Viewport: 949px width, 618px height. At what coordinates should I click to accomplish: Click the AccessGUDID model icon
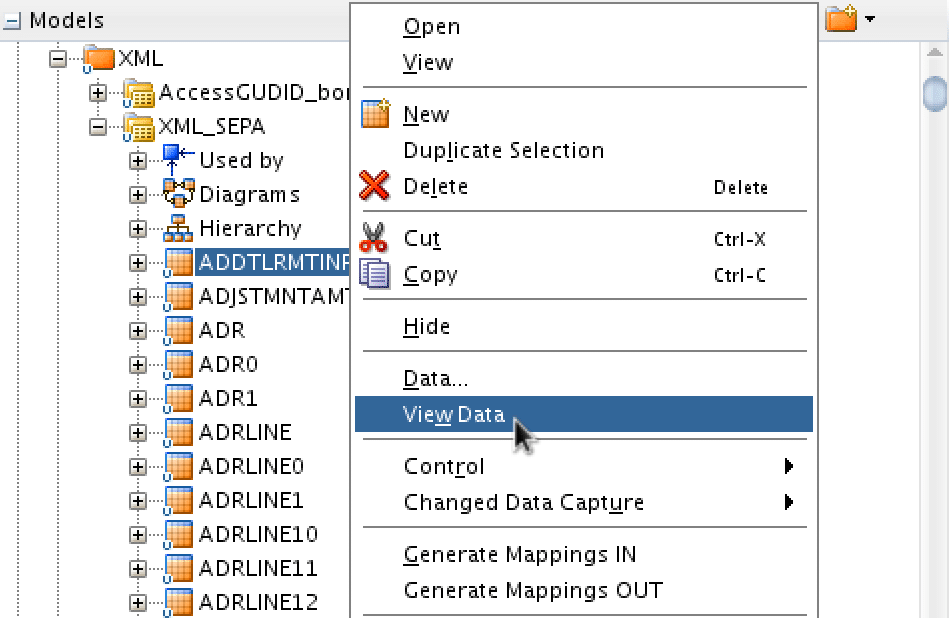click(x=139, y=93)
